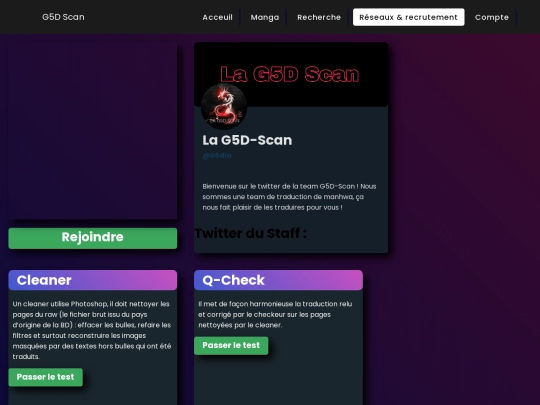Open the G5D Scan site logo link
The height and width of the screenshot is (405, 540).
pos(63,17)
